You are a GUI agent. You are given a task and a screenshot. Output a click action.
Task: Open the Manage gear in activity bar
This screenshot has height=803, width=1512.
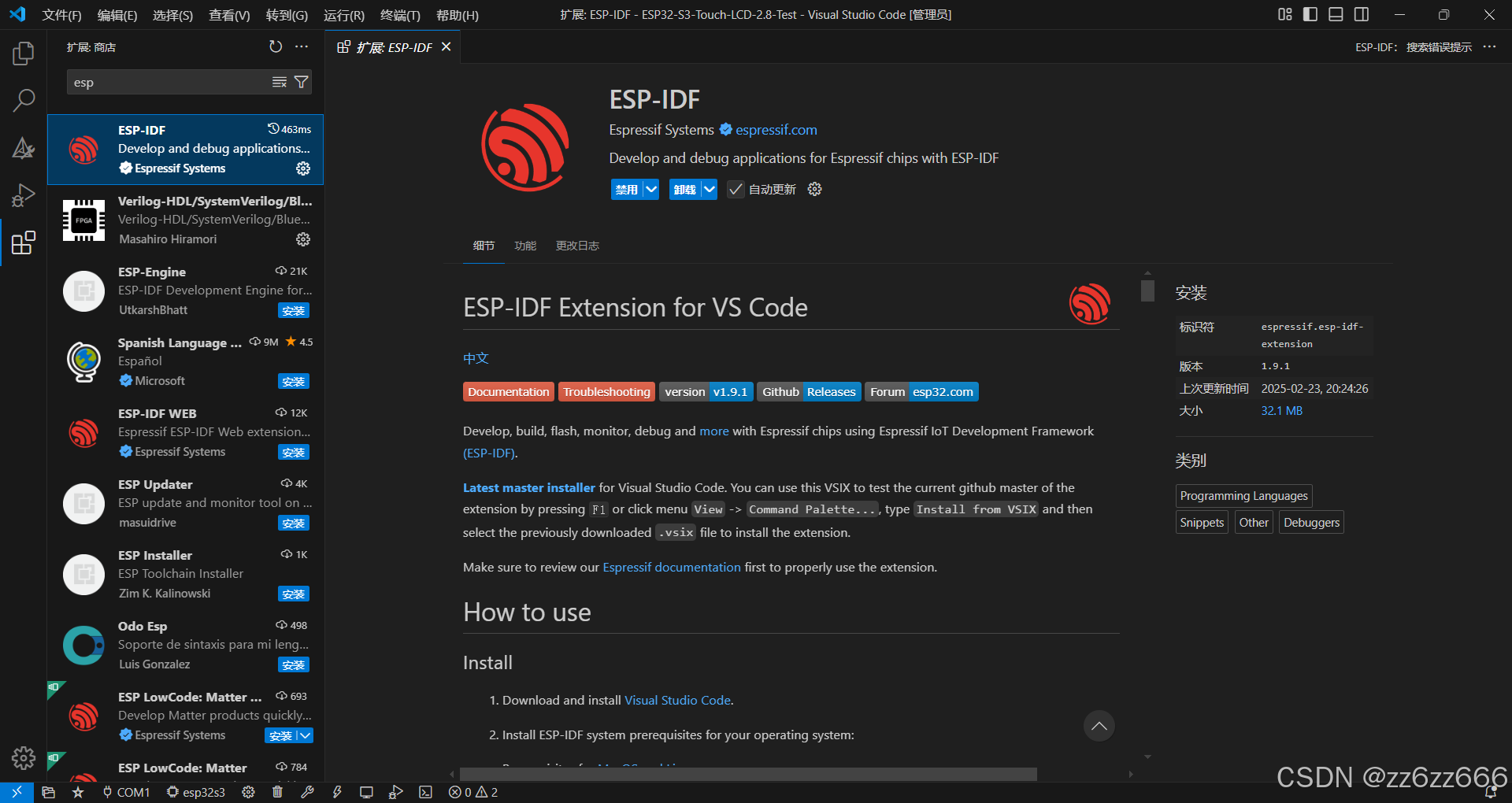pos(24,757)
